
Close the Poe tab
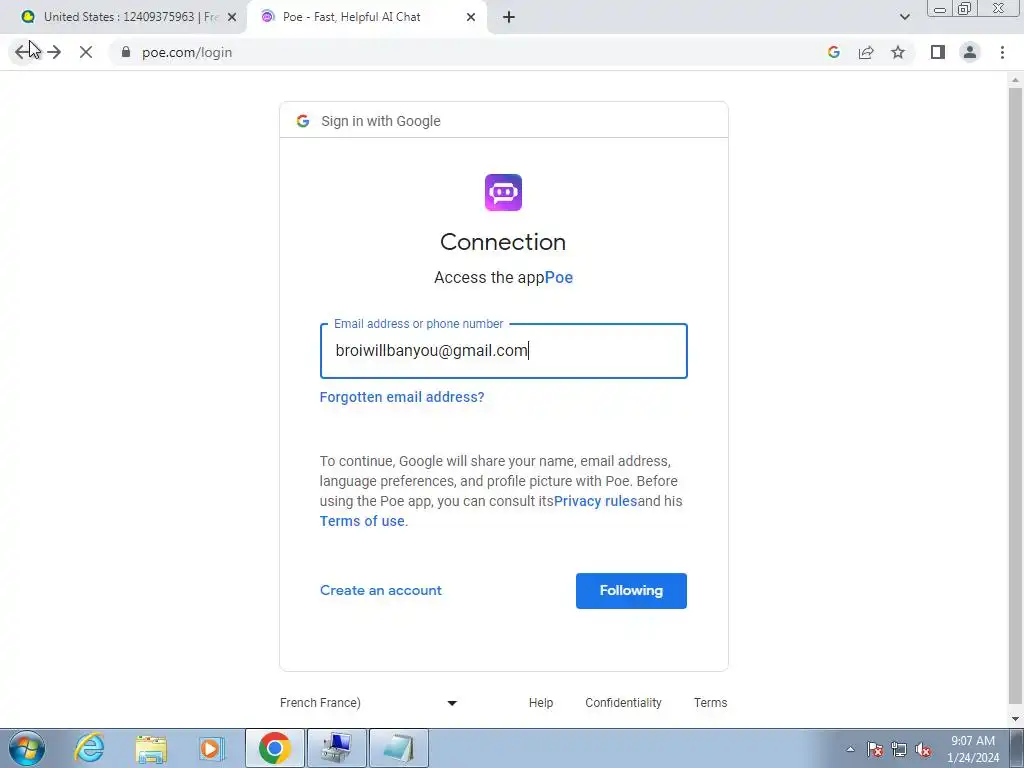(471, 17)
